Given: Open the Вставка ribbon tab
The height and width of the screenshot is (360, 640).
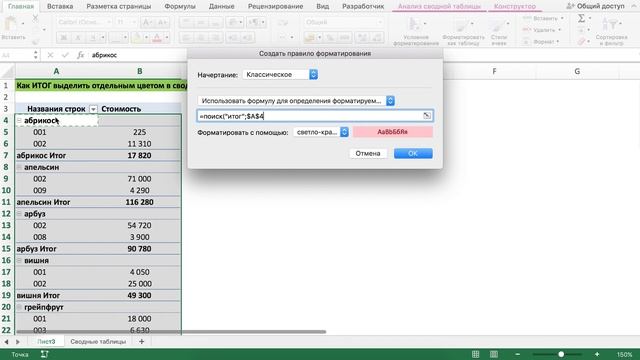Looking at the screenshot, I should pyautogui.click(x=60, y=6).
